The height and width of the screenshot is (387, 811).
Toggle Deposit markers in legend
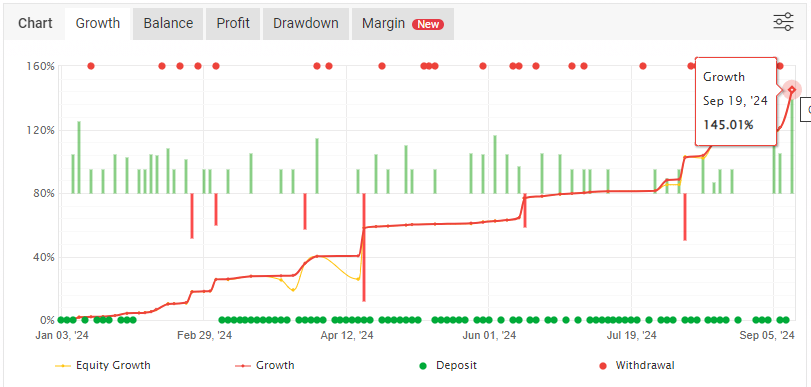pos(448,365)
